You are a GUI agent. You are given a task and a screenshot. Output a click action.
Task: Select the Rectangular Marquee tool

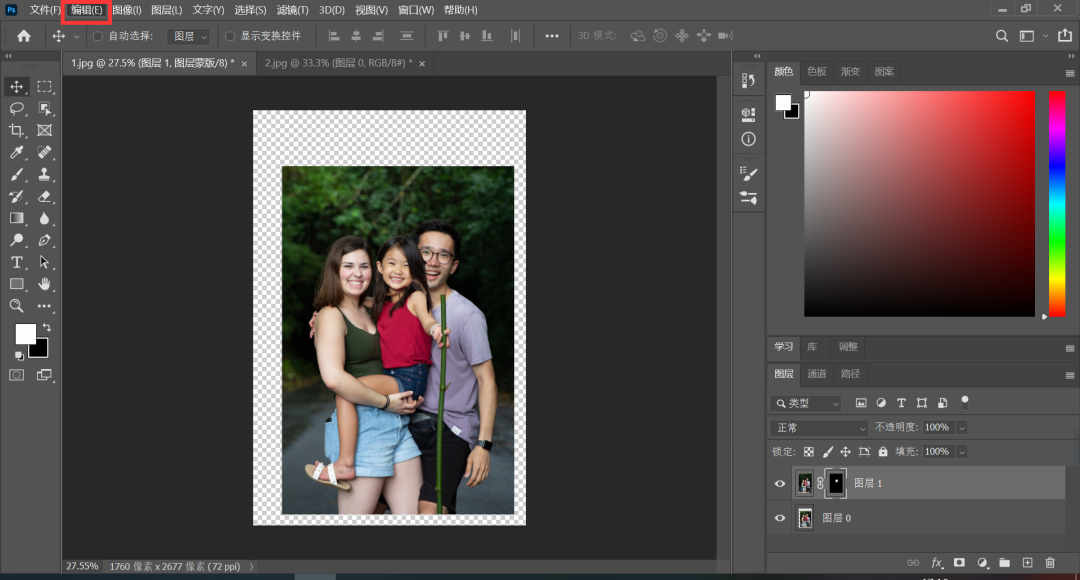pos(45,87)
